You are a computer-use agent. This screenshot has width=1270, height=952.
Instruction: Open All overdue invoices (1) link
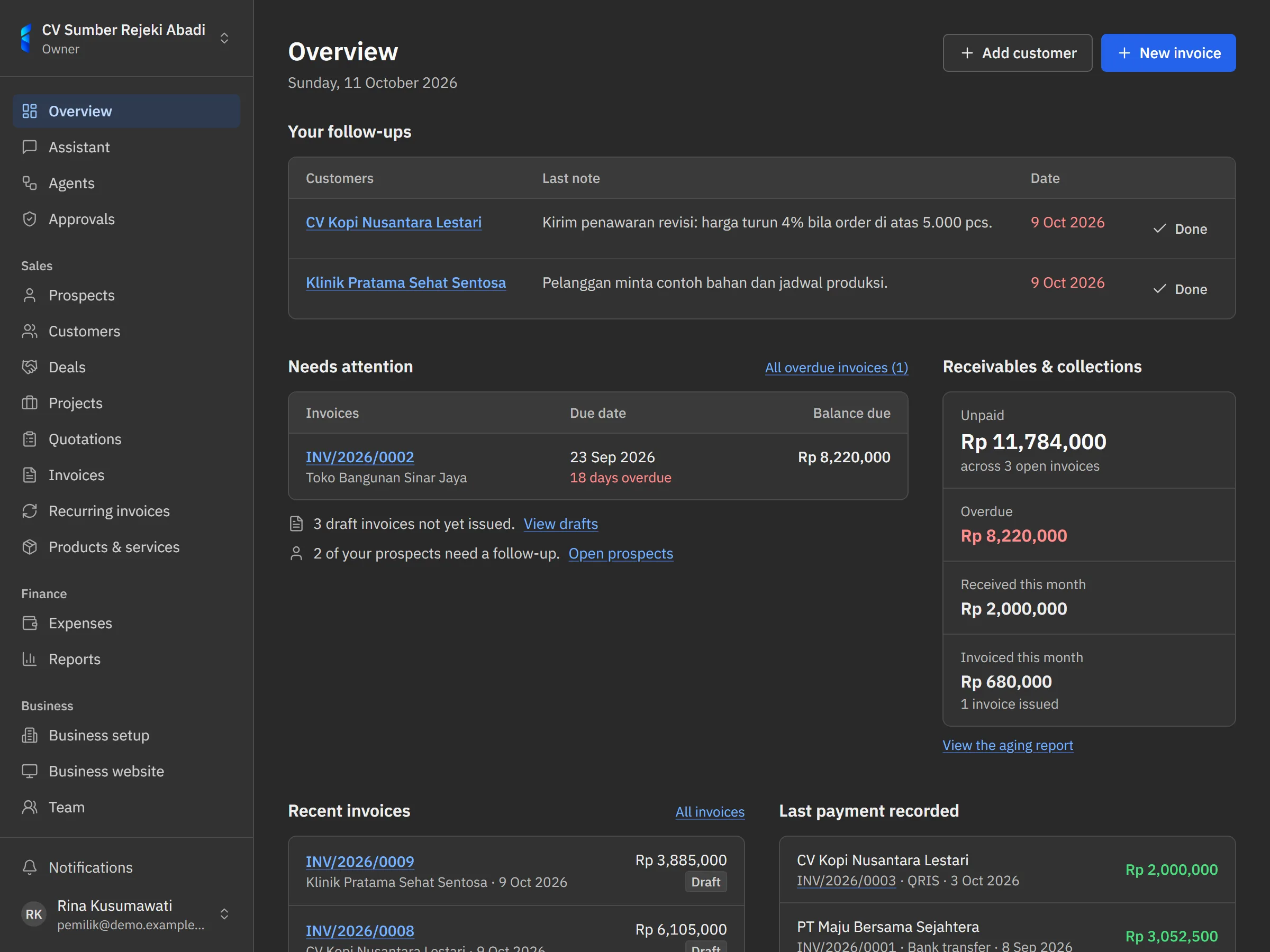(837, 368)
